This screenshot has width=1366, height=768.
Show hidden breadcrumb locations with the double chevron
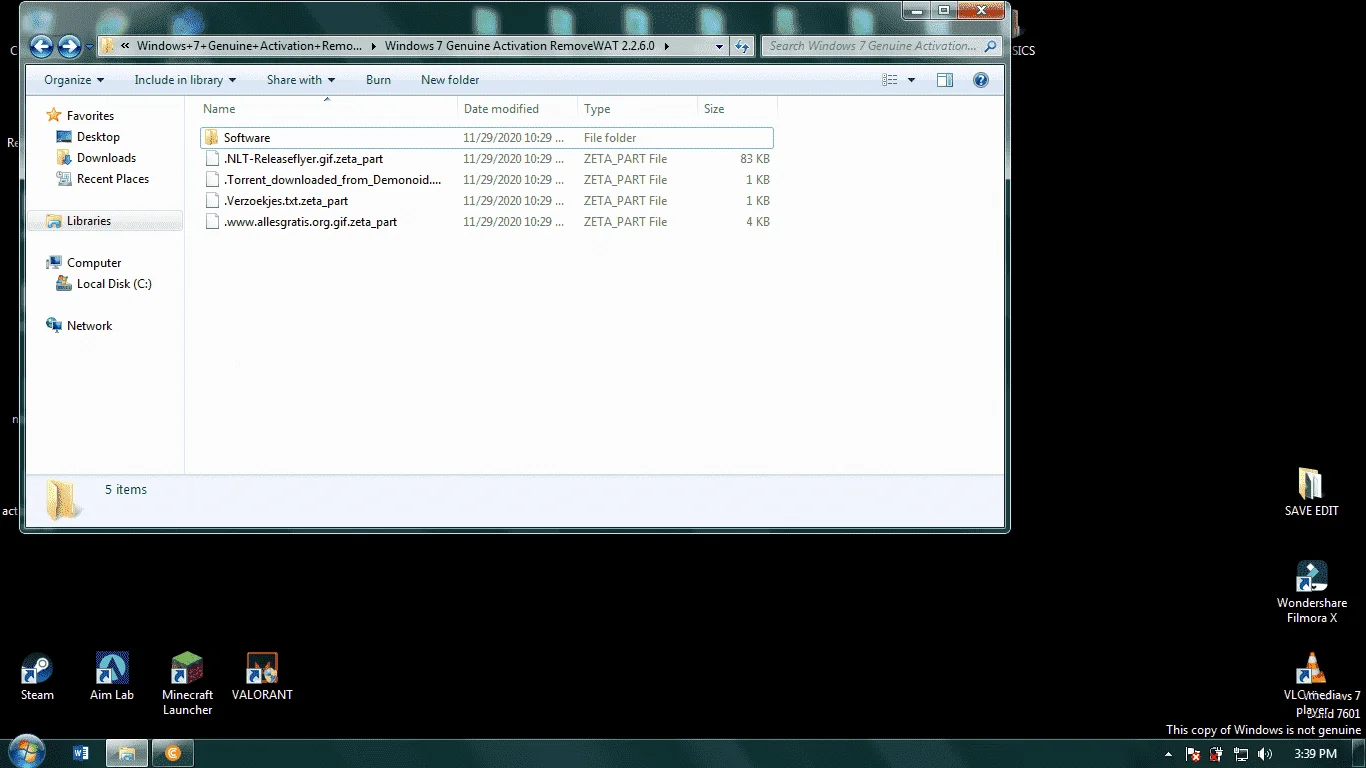(x=125, y=46)
